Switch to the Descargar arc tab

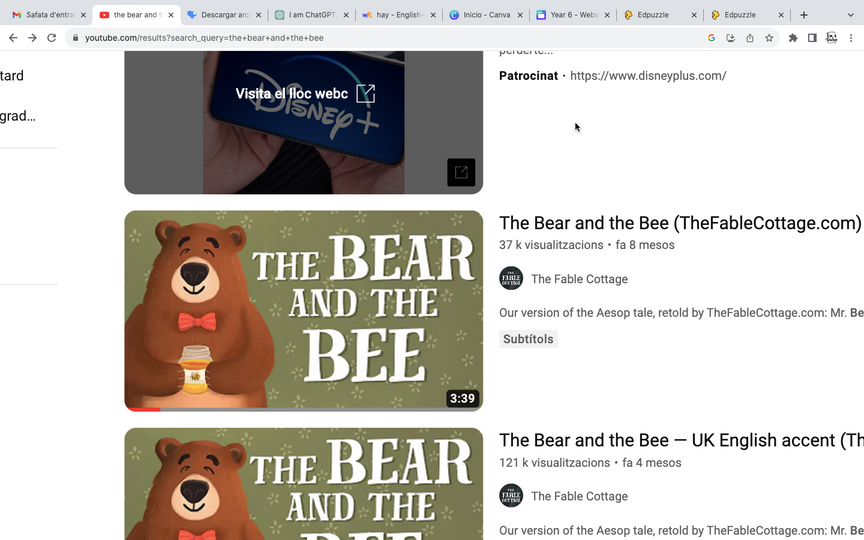tap(223, 15)
